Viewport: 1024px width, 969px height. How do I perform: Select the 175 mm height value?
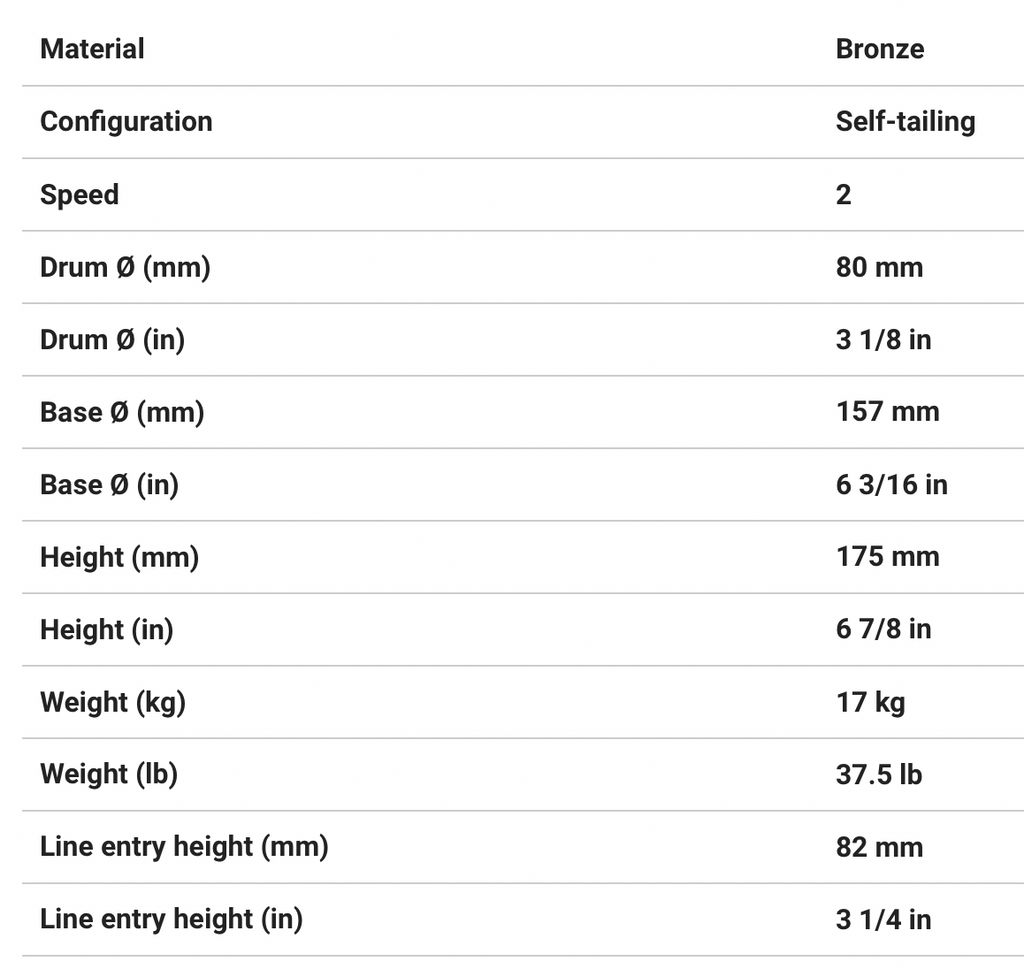887,557
